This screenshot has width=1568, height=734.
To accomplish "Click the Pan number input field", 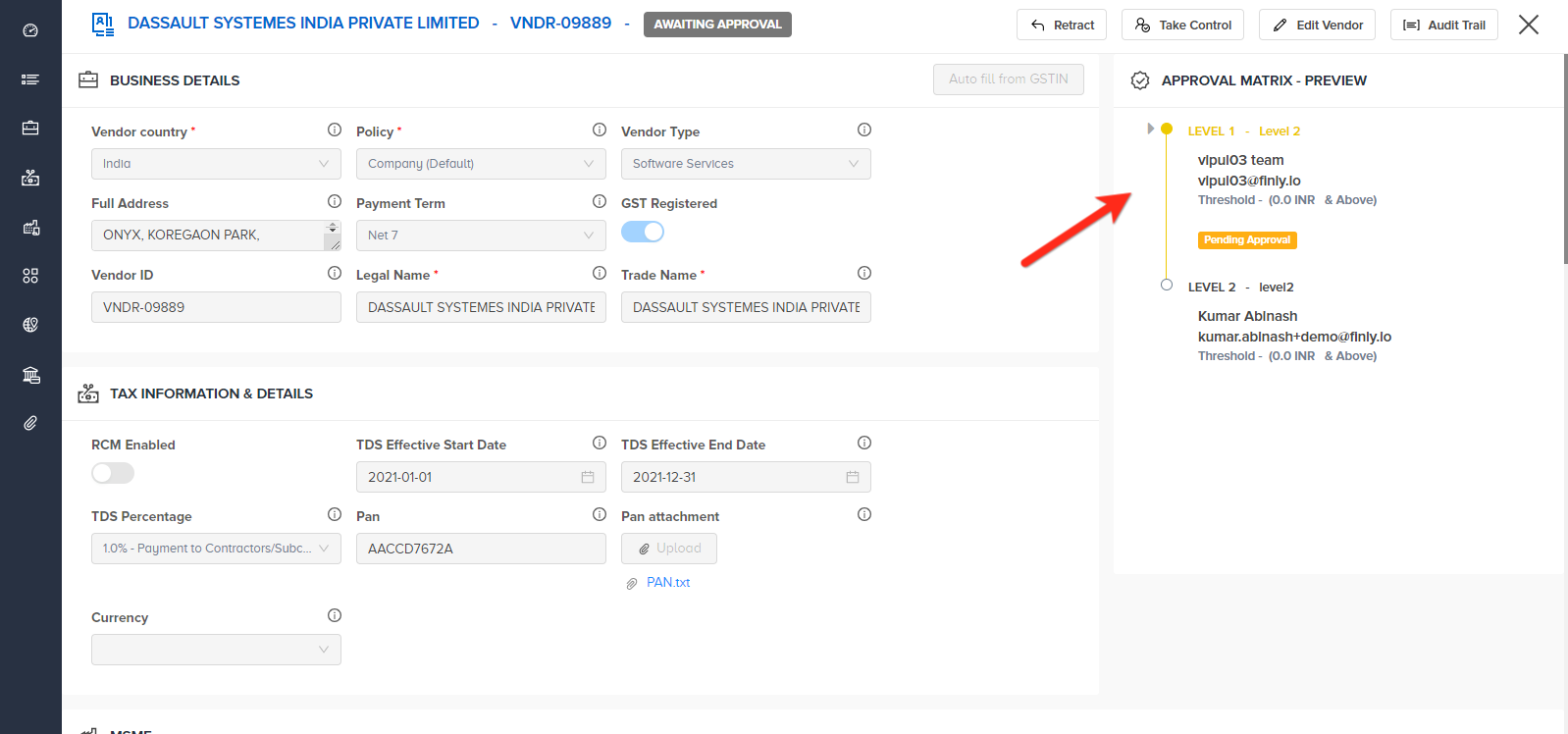I will (481, 549).
